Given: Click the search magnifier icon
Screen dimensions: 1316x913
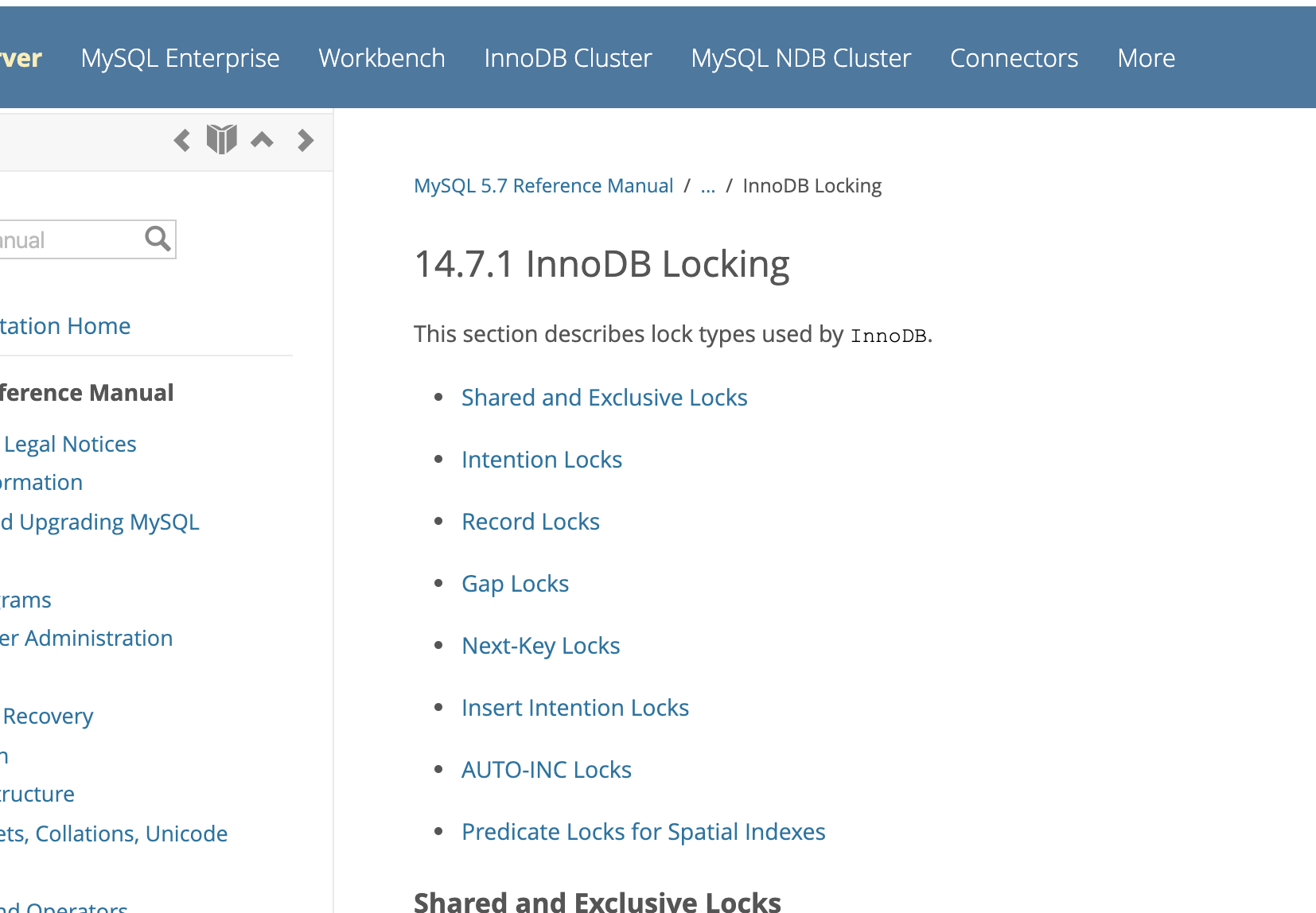Looking at the screenshot, I should coord(158,239).
